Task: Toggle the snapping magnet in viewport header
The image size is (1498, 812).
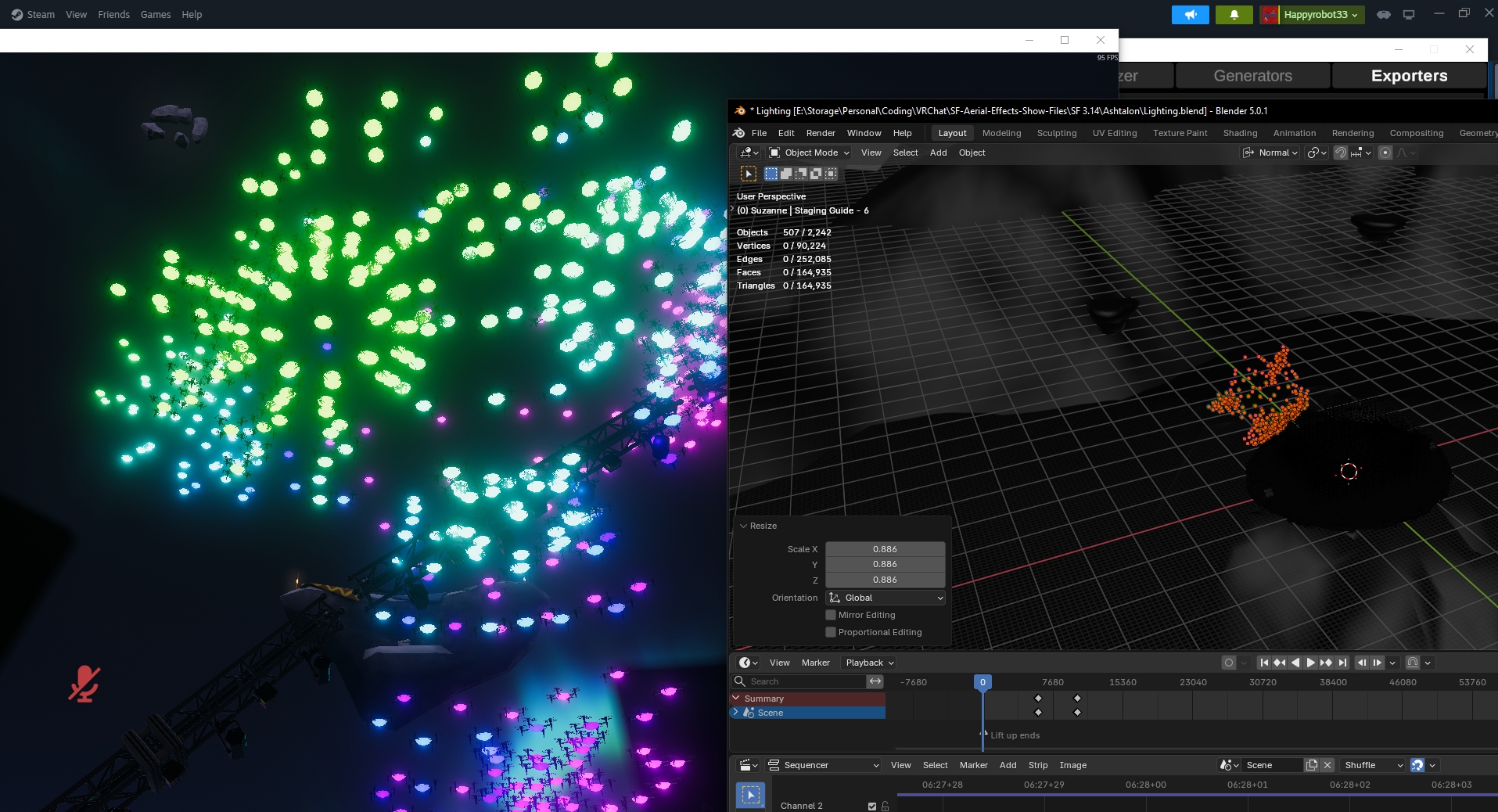Action: click(x=1340, y=153)
